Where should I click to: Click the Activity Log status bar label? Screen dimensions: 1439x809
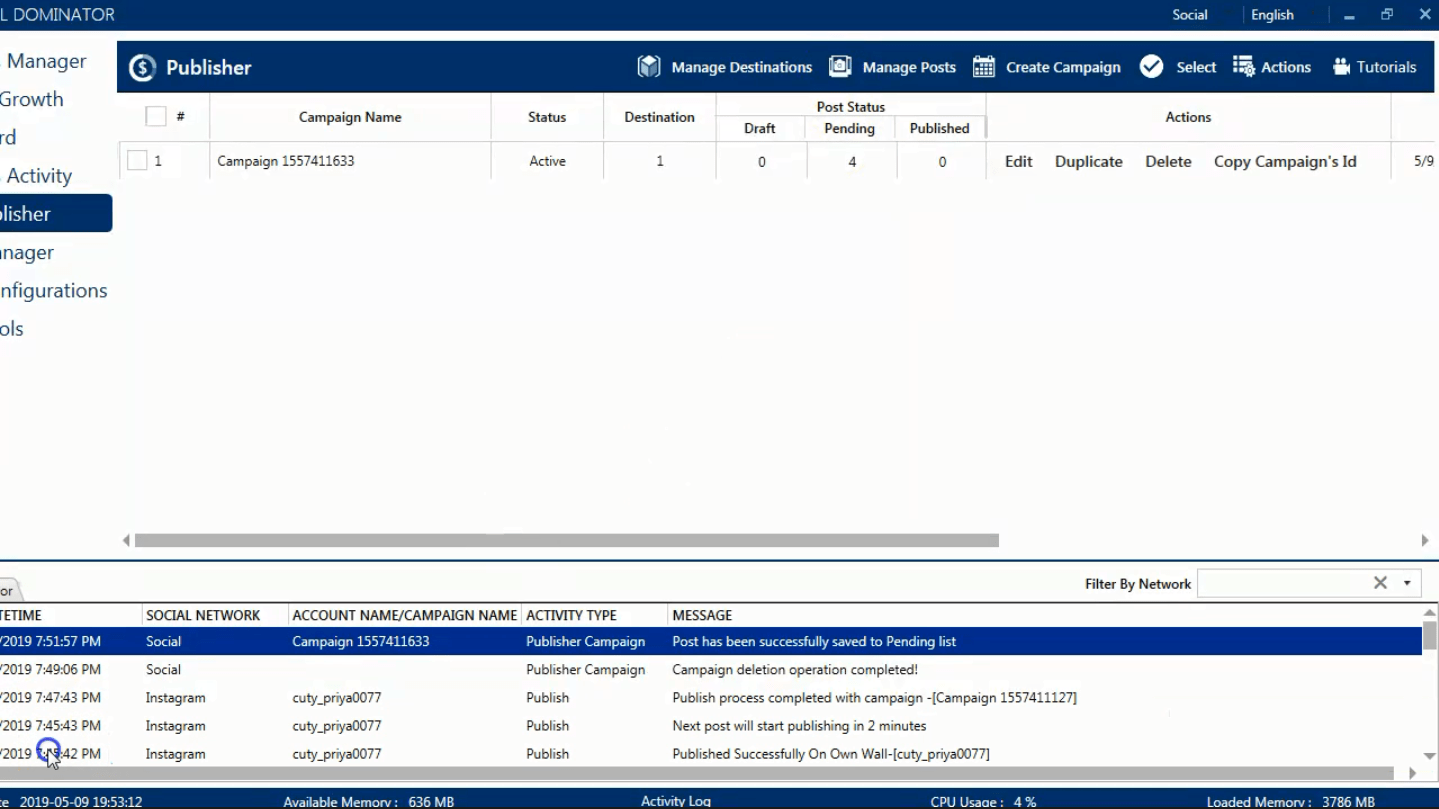point(676,801)
